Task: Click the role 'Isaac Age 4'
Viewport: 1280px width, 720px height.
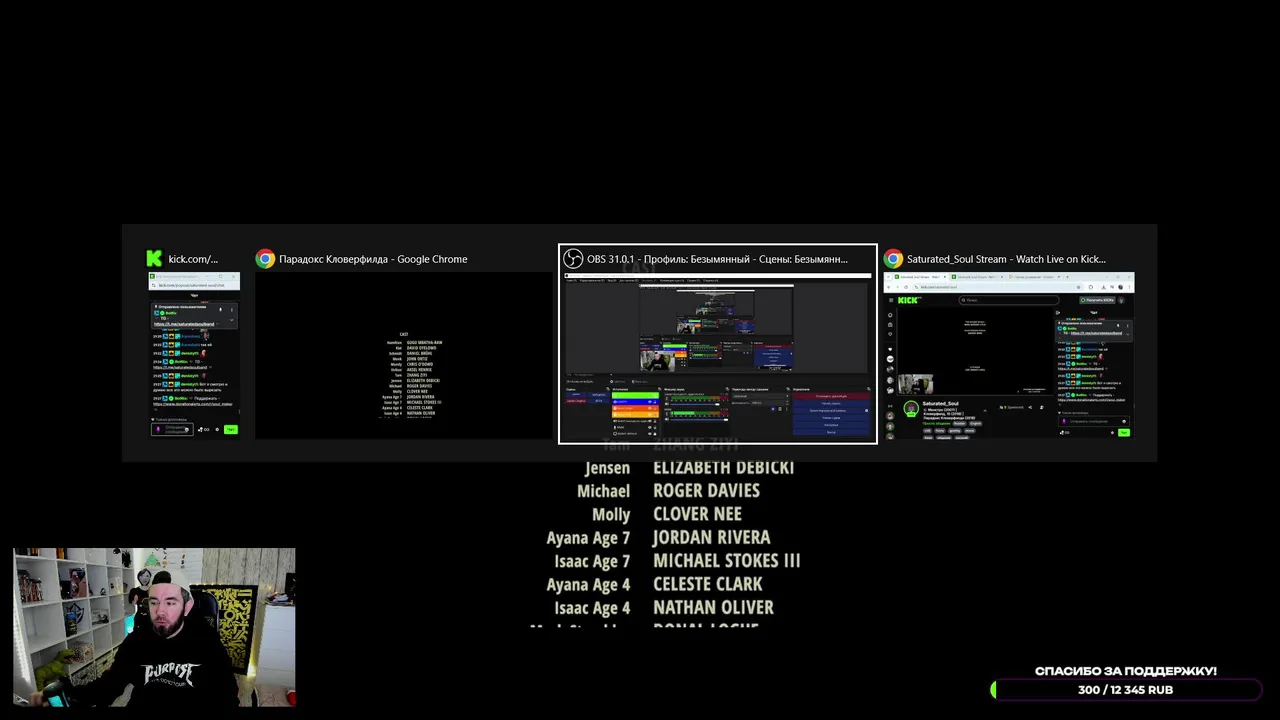Action: (x=592, y=608)
